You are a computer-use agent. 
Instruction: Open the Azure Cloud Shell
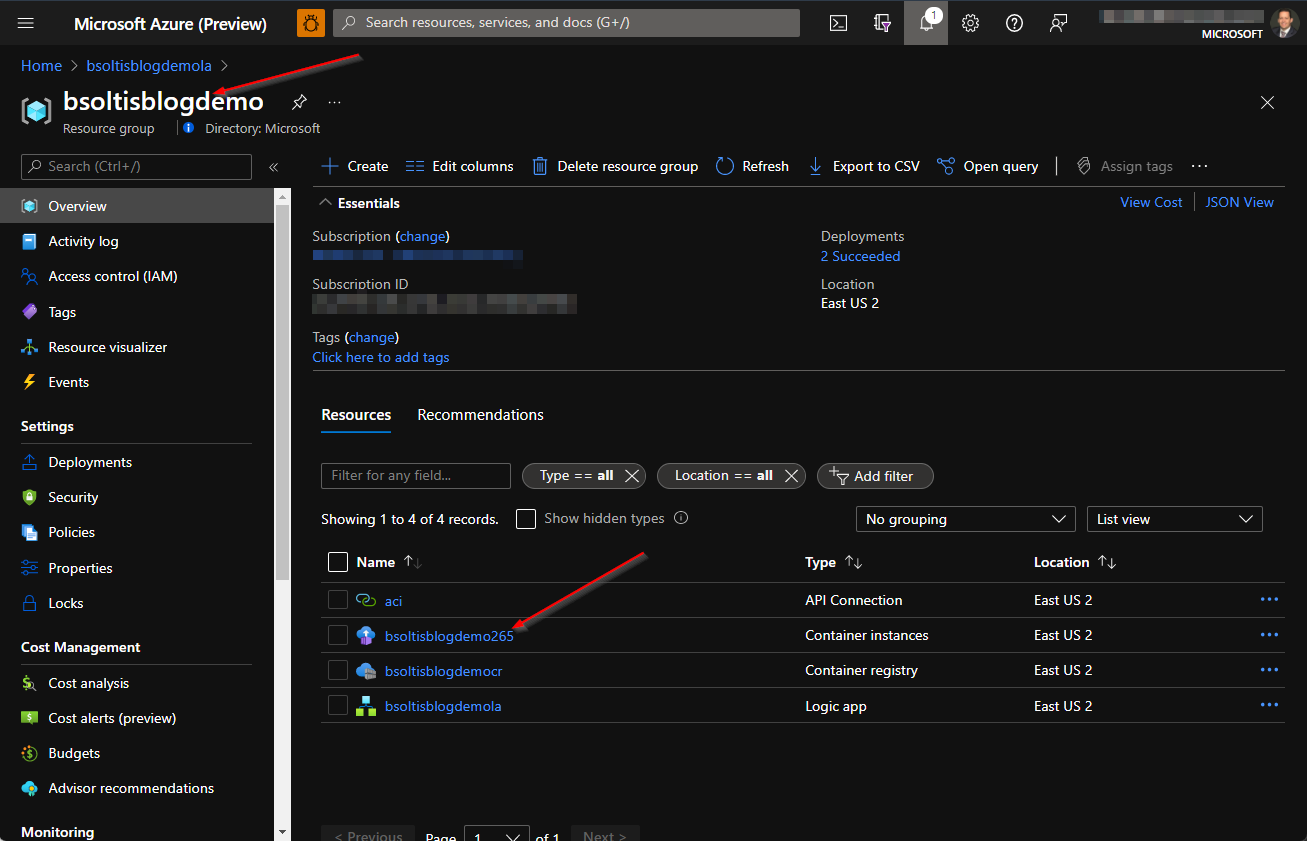[838, 23]
